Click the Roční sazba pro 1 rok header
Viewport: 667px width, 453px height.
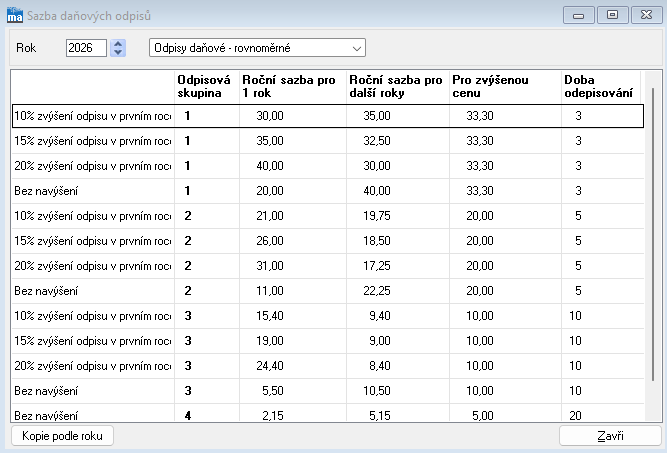tap(293, 86)
